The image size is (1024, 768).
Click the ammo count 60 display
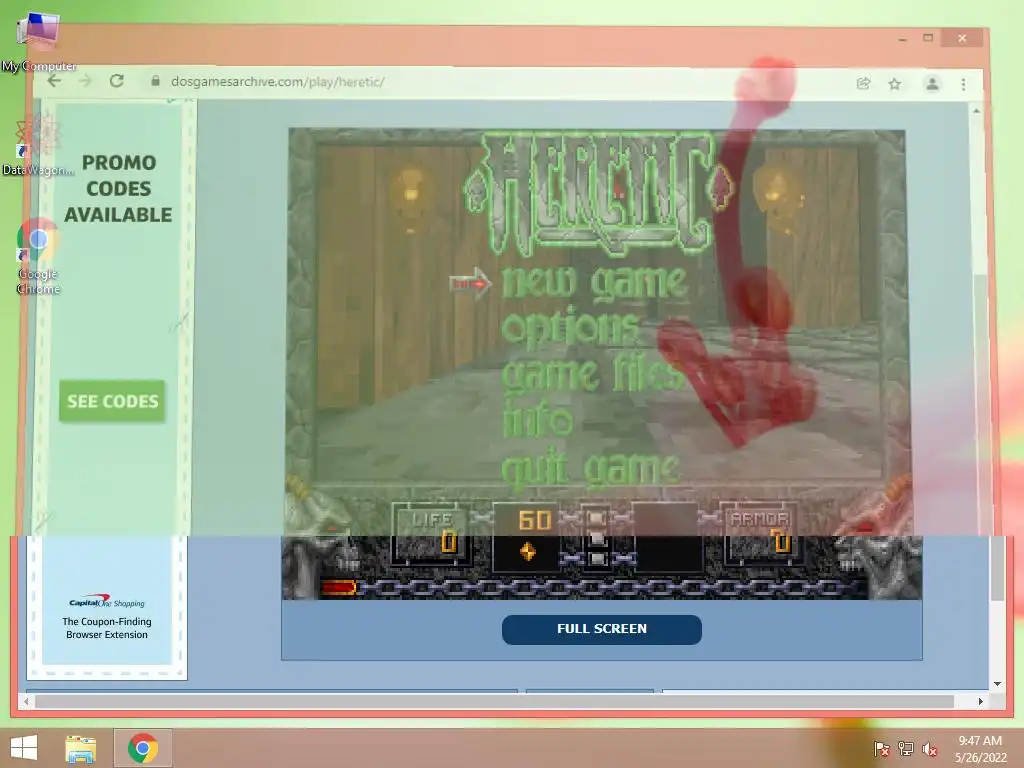(x=534, y=520)
